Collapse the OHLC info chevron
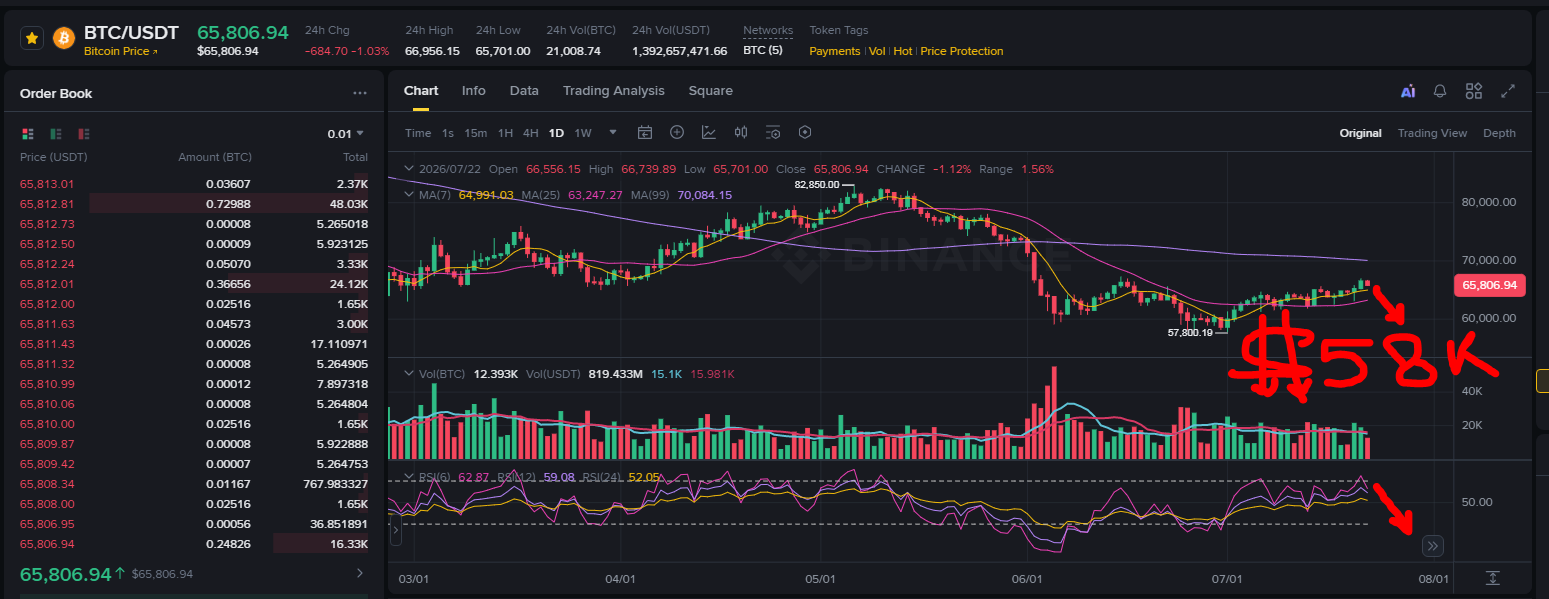This screenshot has height=599, width=1549. click(407, 169)
